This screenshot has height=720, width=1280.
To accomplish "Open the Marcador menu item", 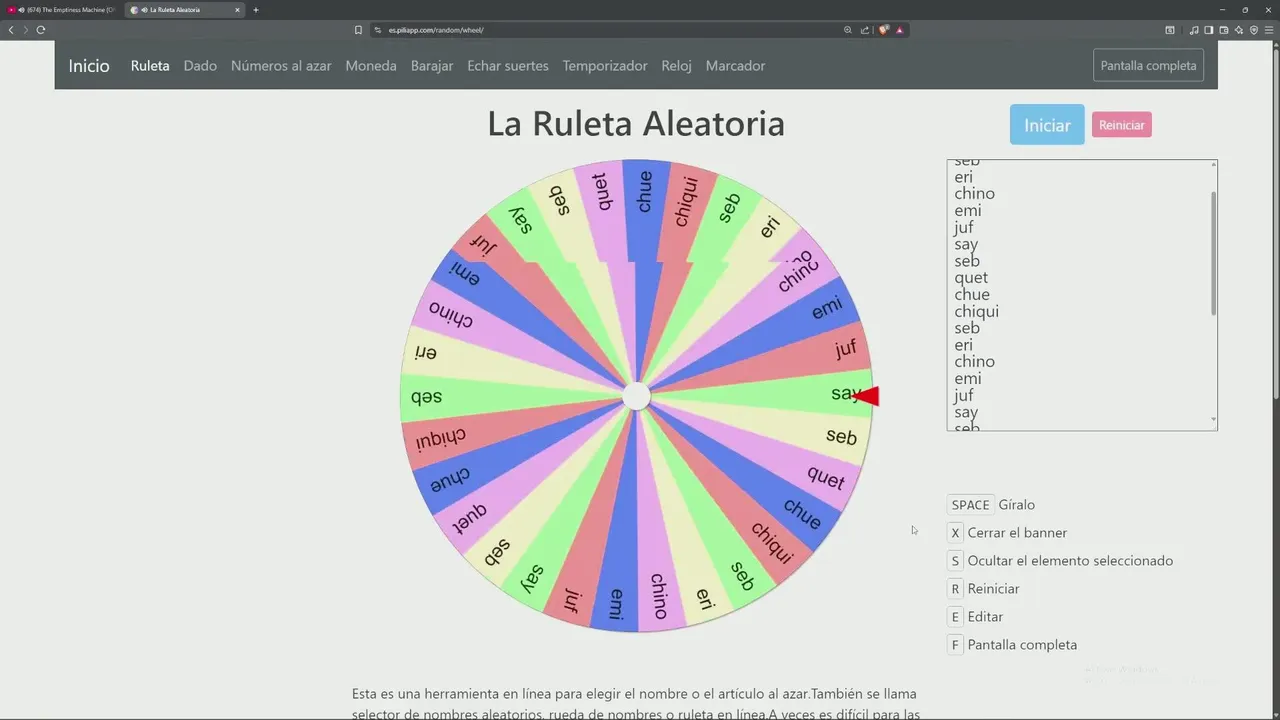I will point(735,66).
